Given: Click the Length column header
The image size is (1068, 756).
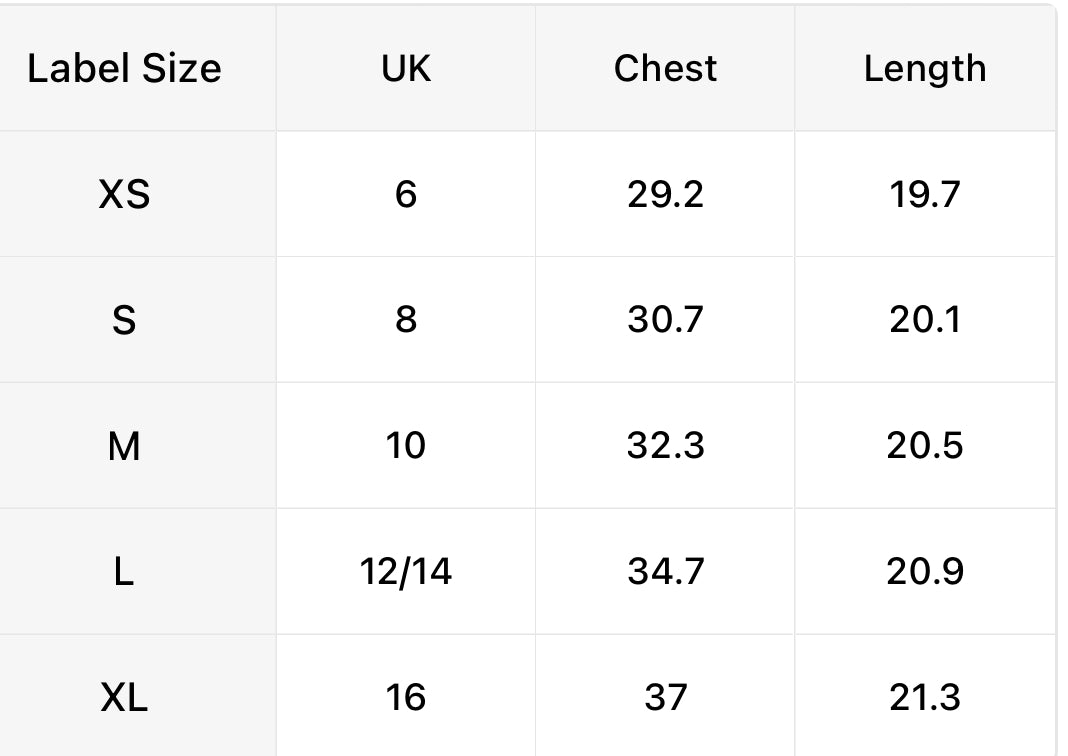Looking at the screenshot, I should pyautogui.click(x=924, y=68).
